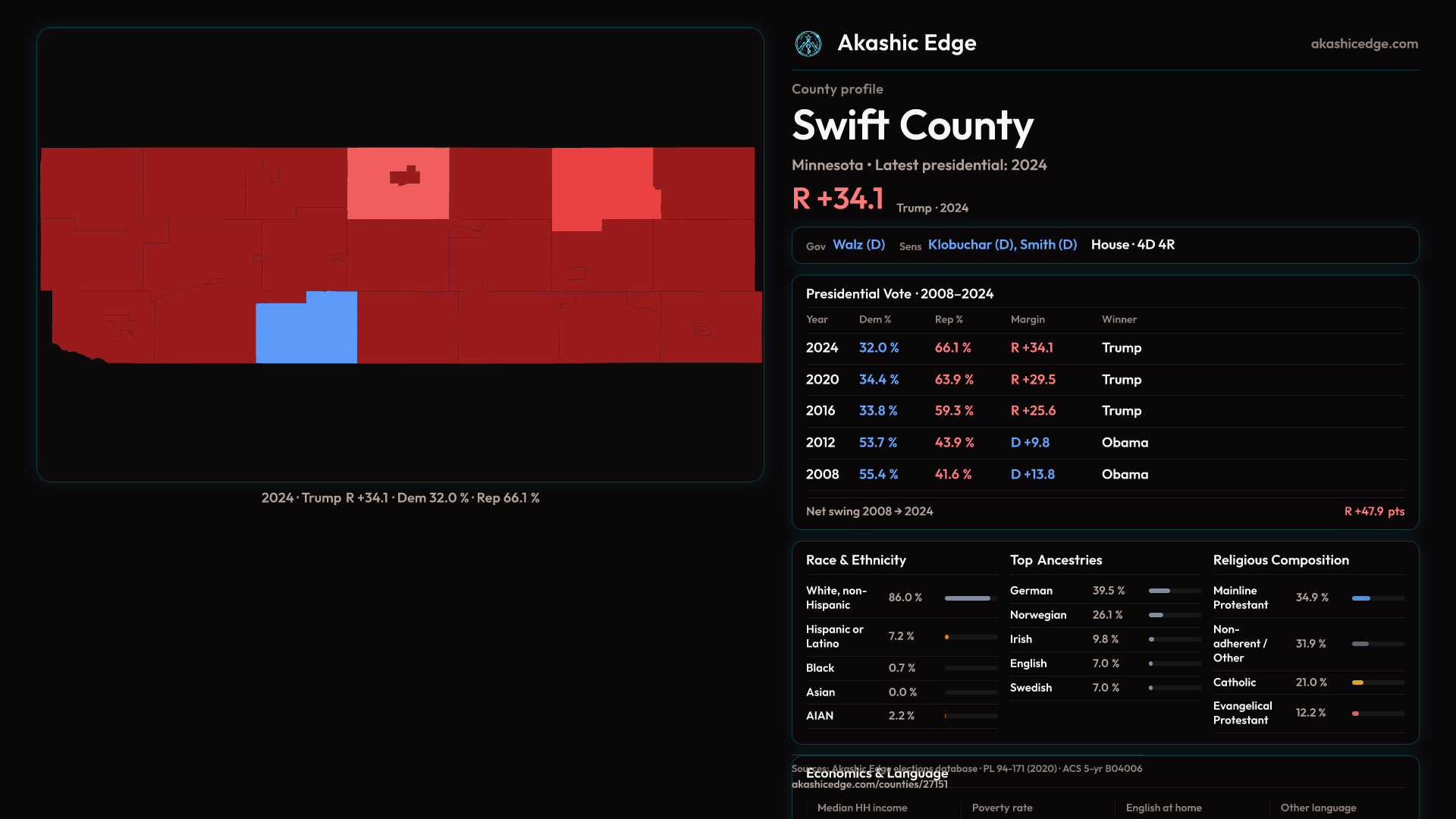Click Smith (D) senator name
Image resolution: width=1456 pixels, height=819 pixels.
(x=1048, y=245)
